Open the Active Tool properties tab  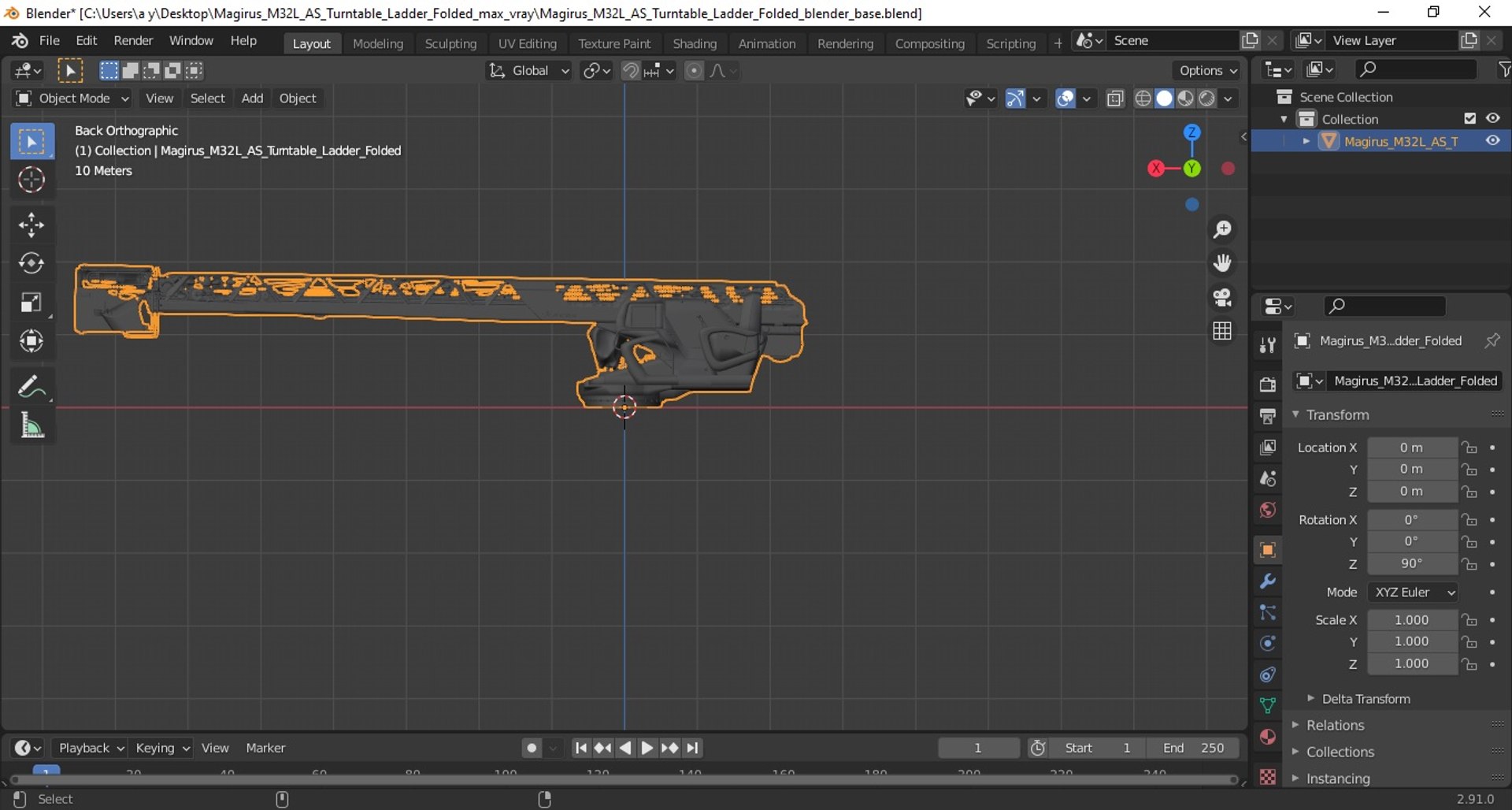click(x=1267, y=345)
